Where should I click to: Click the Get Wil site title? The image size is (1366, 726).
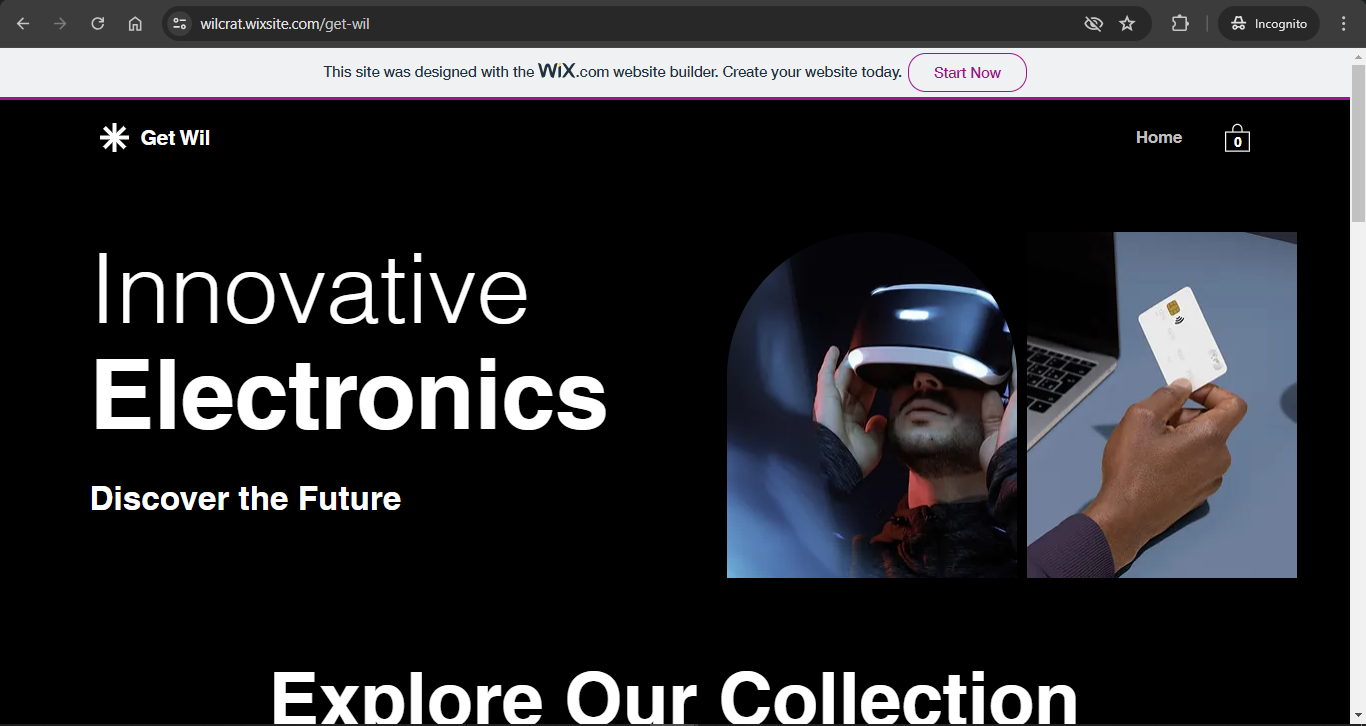click(175, 138)
